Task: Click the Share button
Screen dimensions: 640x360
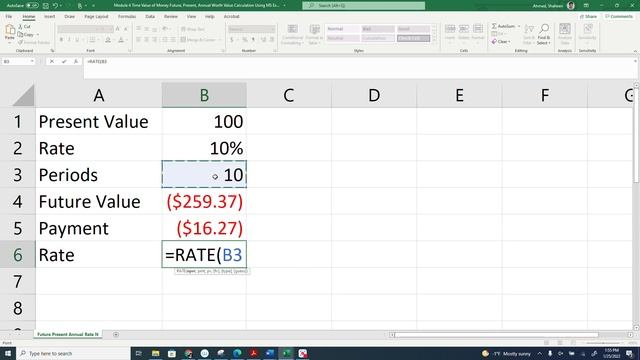Action: (x=589, y=17)
